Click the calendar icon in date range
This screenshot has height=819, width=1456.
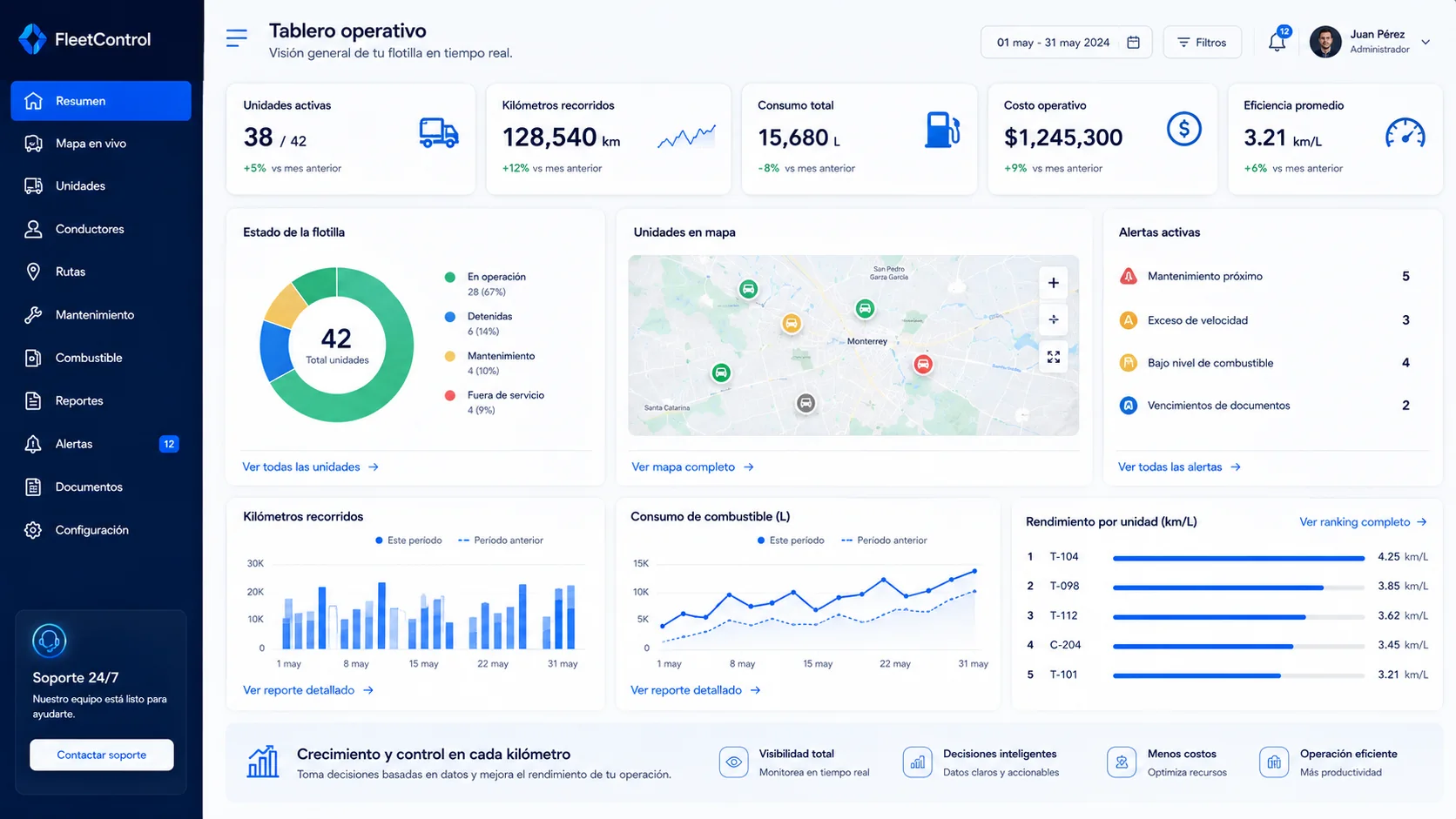pyautogui.click(x=1133, y=42)
